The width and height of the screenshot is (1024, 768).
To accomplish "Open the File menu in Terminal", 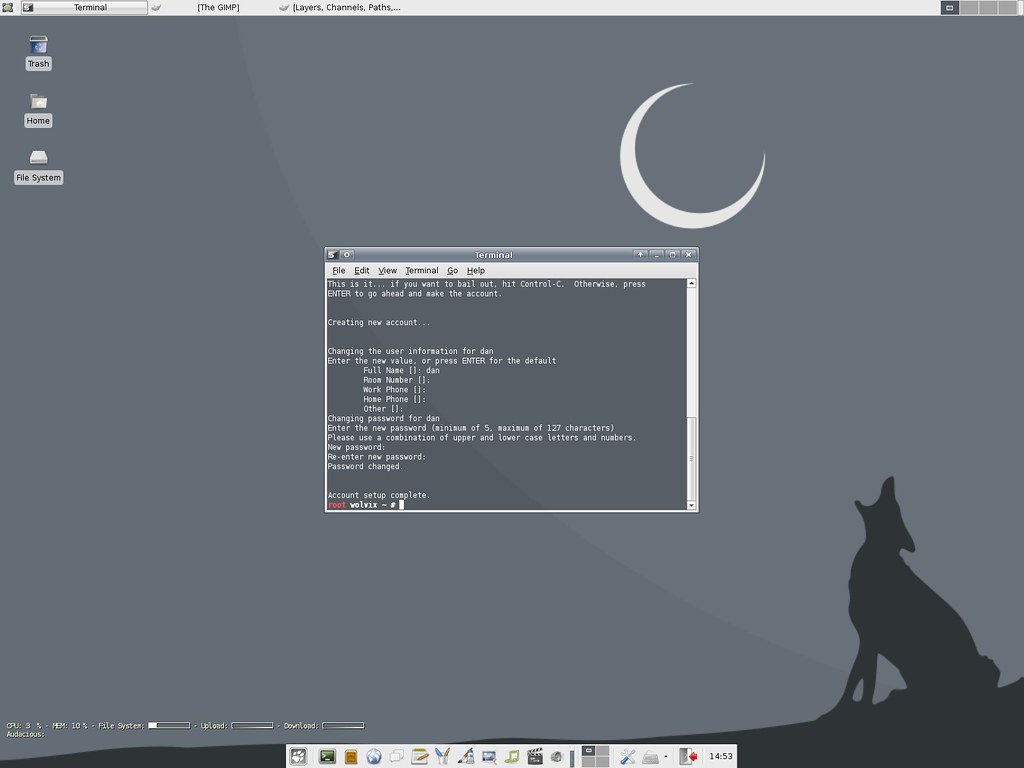I will (x=338, y=270).
